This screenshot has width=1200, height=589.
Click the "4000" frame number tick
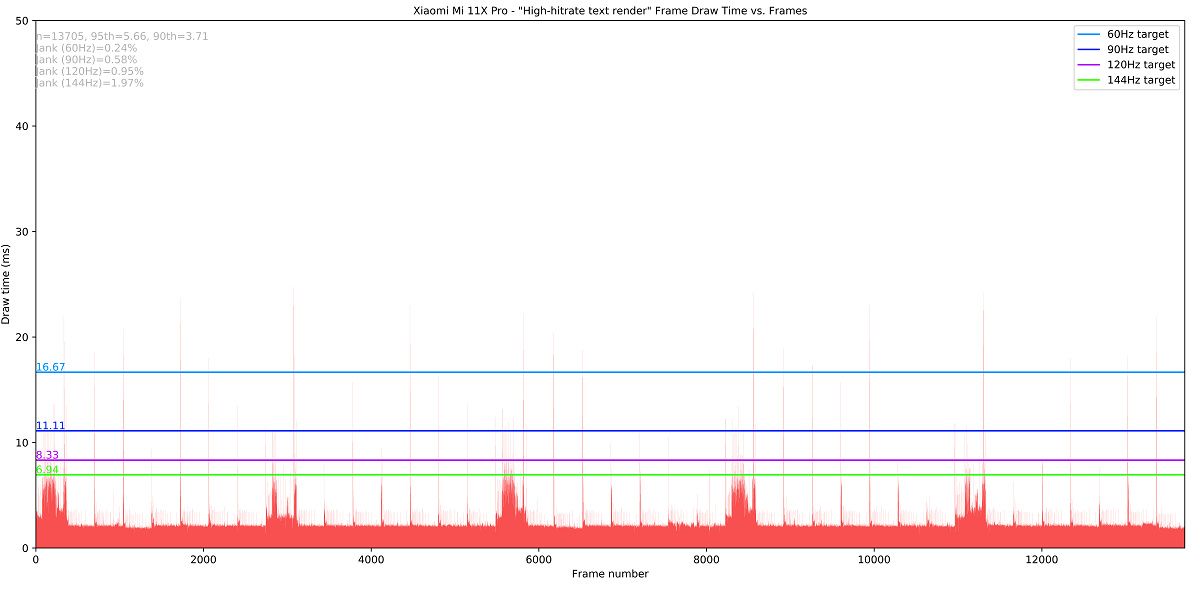point(371,559)
